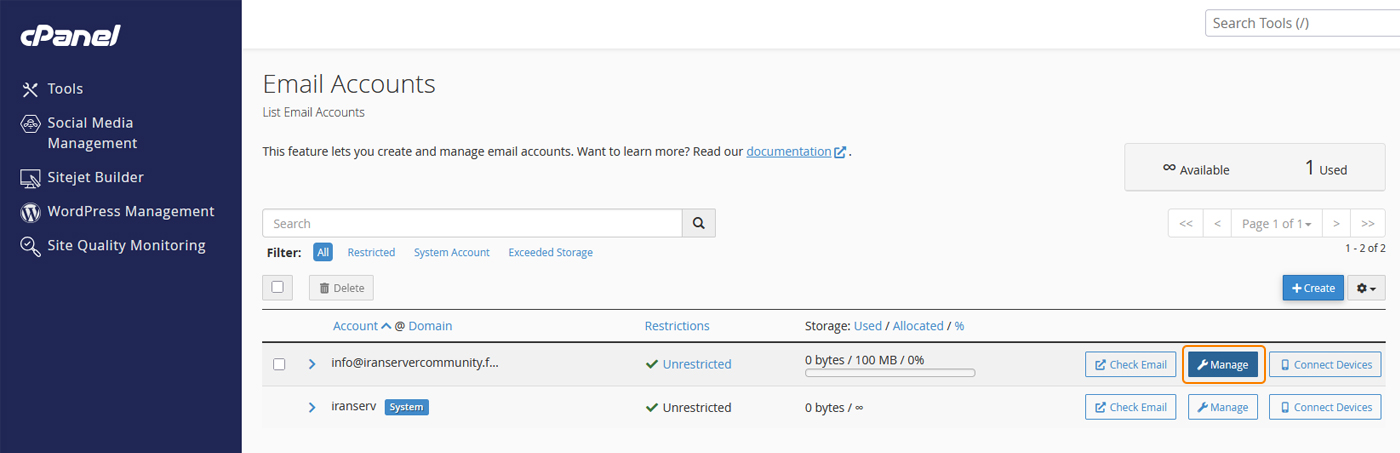The image size is (1400, 453).
Task: Open Tools from the sidebar
Action: pyautogui.click(x=65, y=89)
